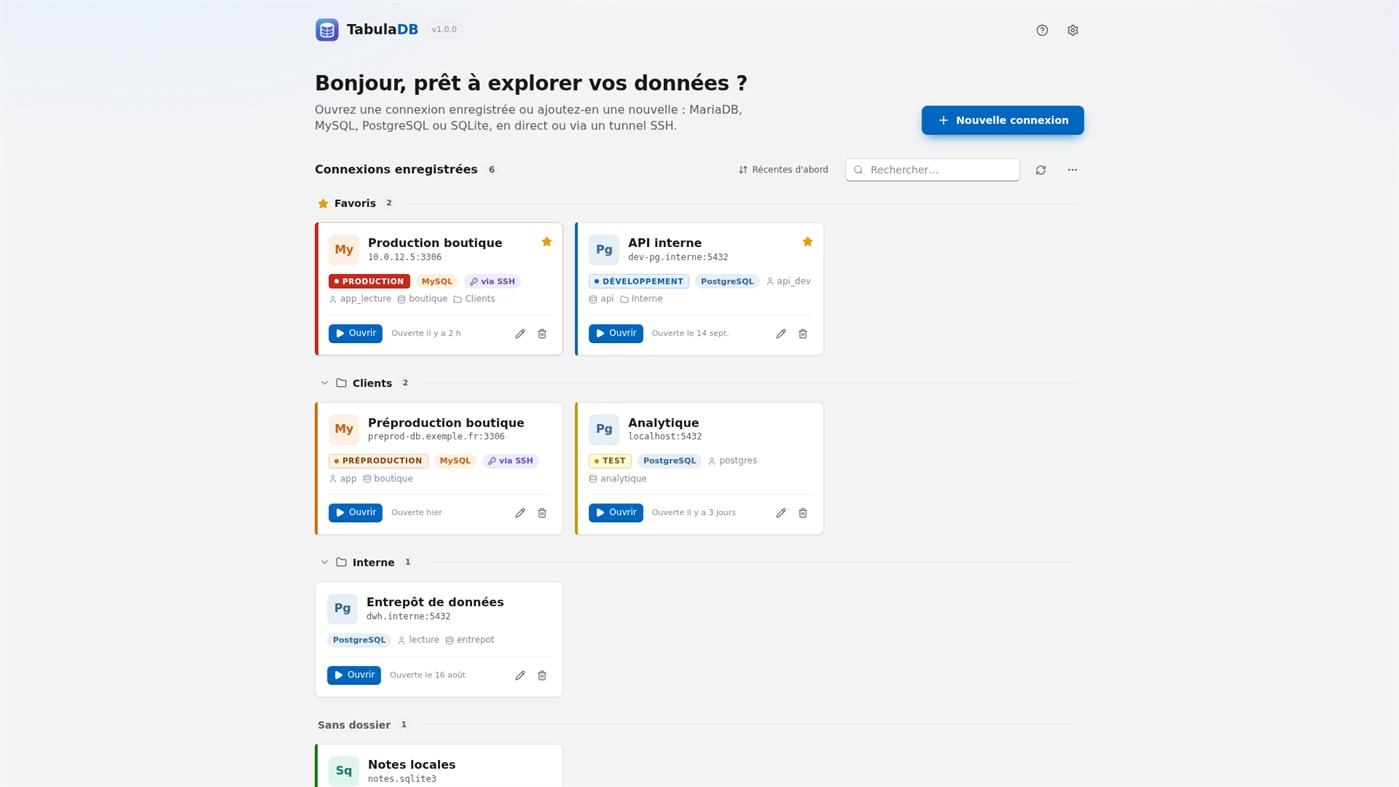The height and width of the screenshot is (787, 1399).
Task: Click the Sans dossier section heading
Action: click(x=354, y=725)
